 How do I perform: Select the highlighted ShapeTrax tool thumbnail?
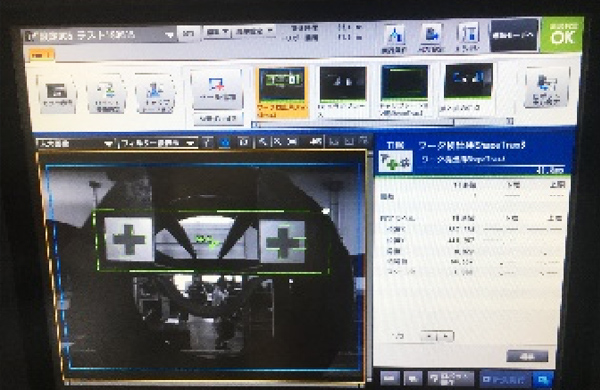click(x=282, y=92)
